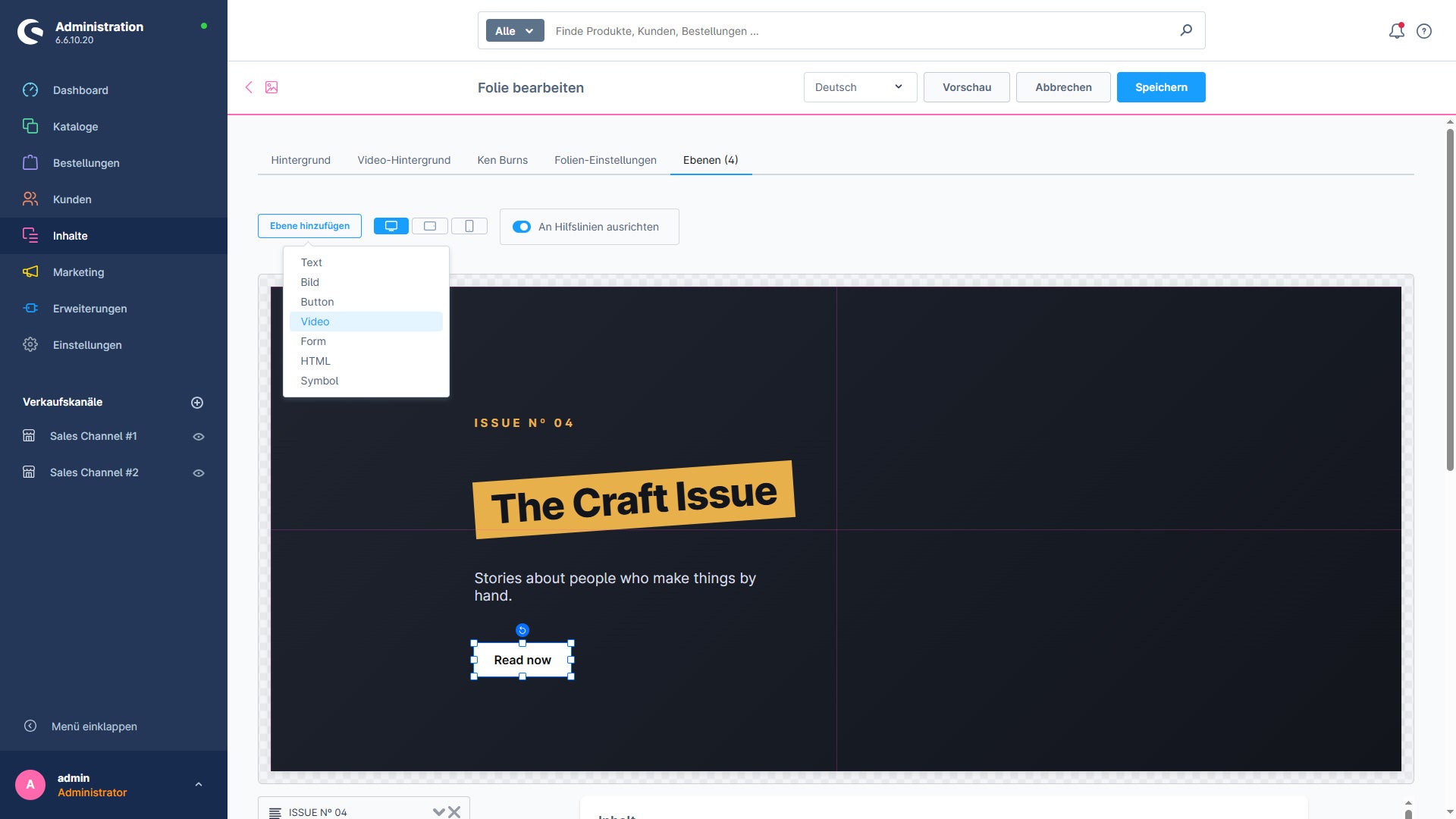Click the search magnifier icon

[1186, 30]
